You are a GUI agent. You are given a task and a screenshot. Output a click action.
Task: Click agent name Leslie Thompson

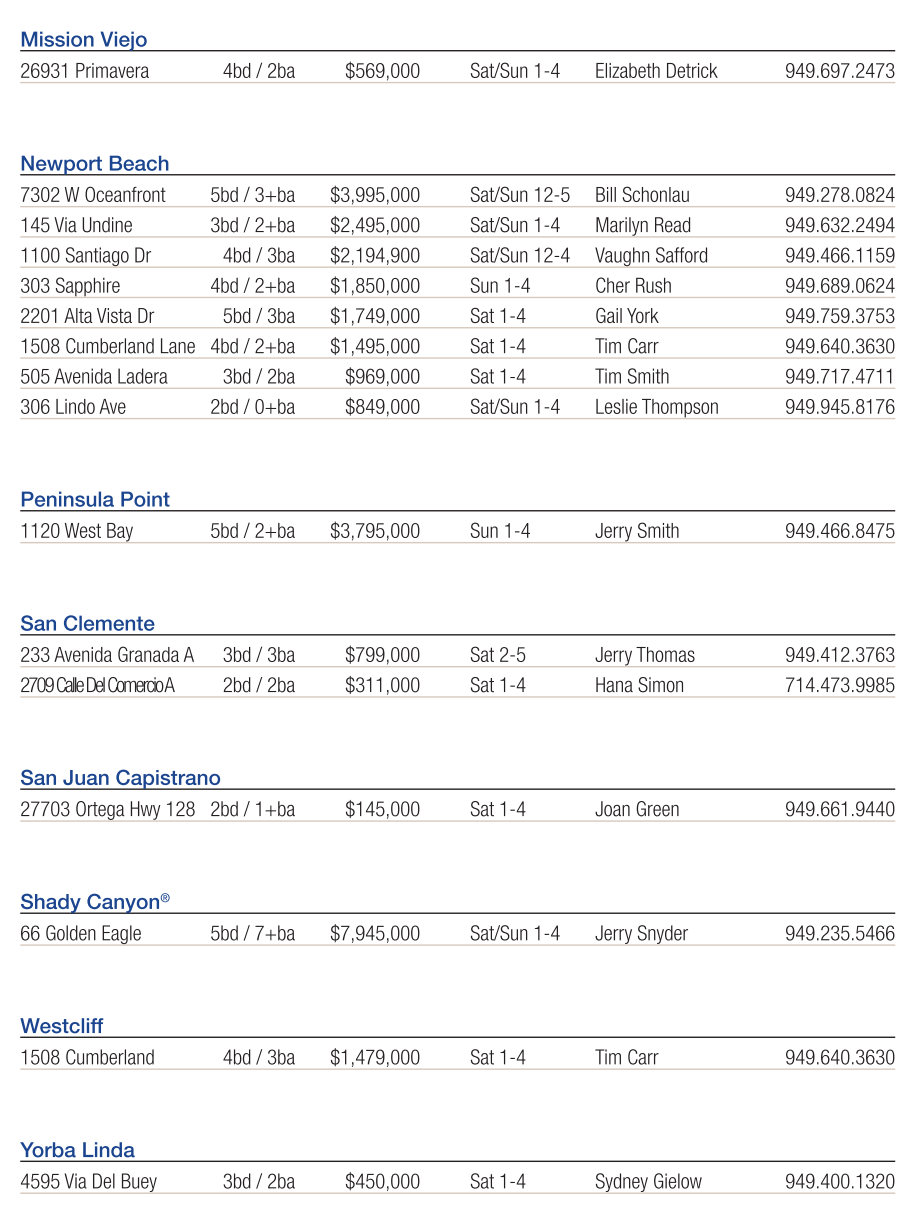[x=656, y=407]
